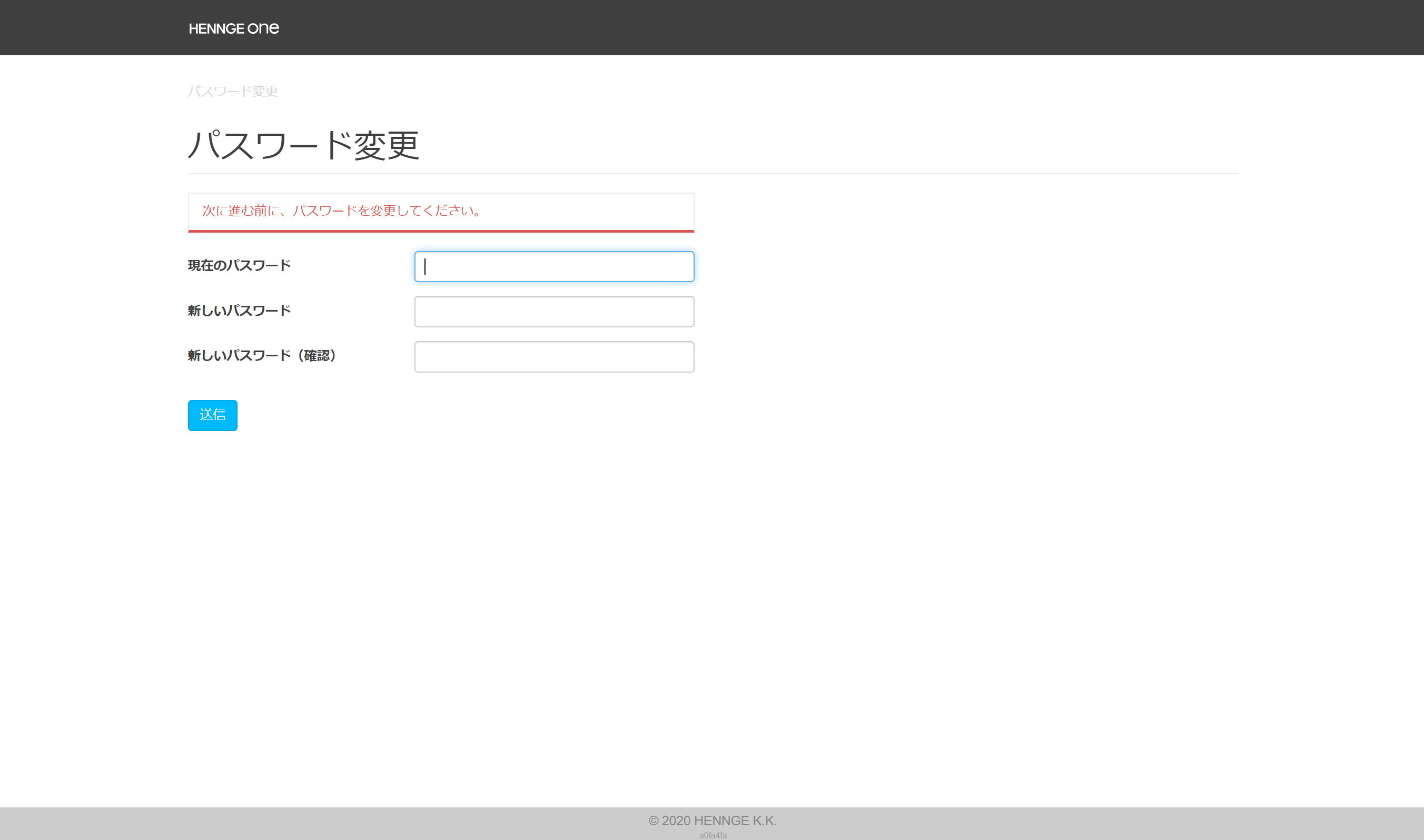Click the large パスワード変更 page heading

(303, 145)
